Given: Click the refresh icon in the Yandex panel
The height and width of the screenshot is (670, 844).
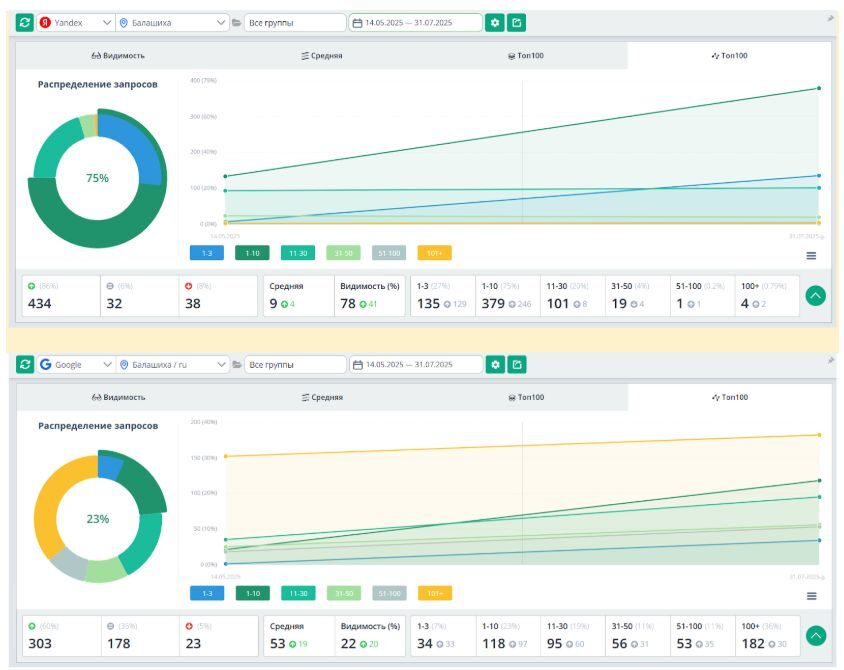Looking at the screenshot, I should tap(25, 22).
